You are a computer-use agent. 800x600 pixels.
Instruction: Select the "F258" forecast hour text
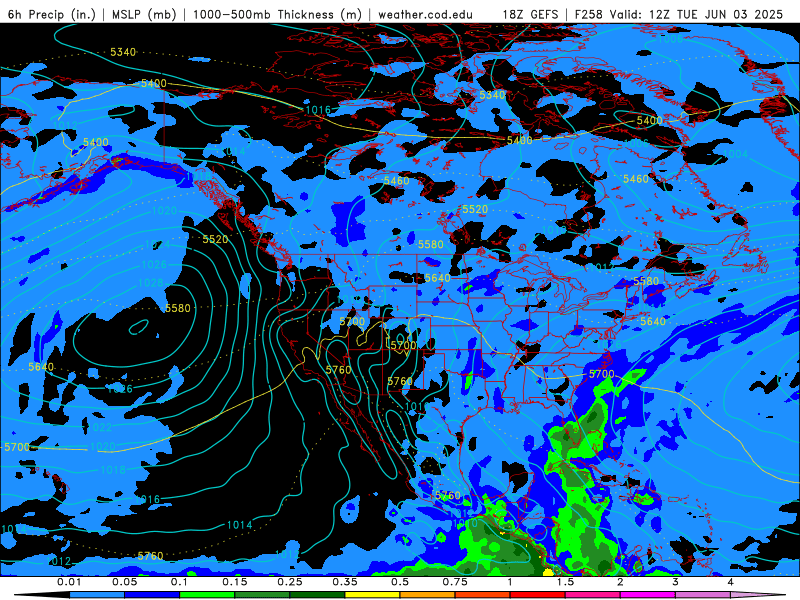point(589,14)
